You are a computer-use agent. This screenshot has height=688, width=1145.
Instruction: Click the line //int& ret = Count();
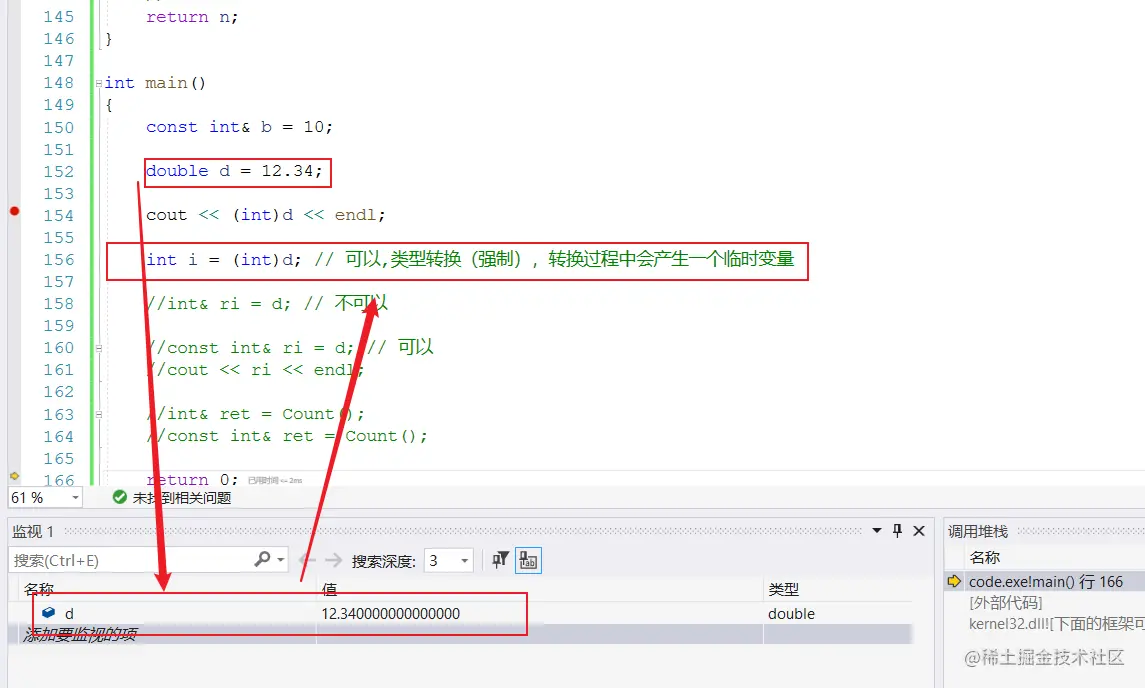pyautogui.click(x=255, y=414)
